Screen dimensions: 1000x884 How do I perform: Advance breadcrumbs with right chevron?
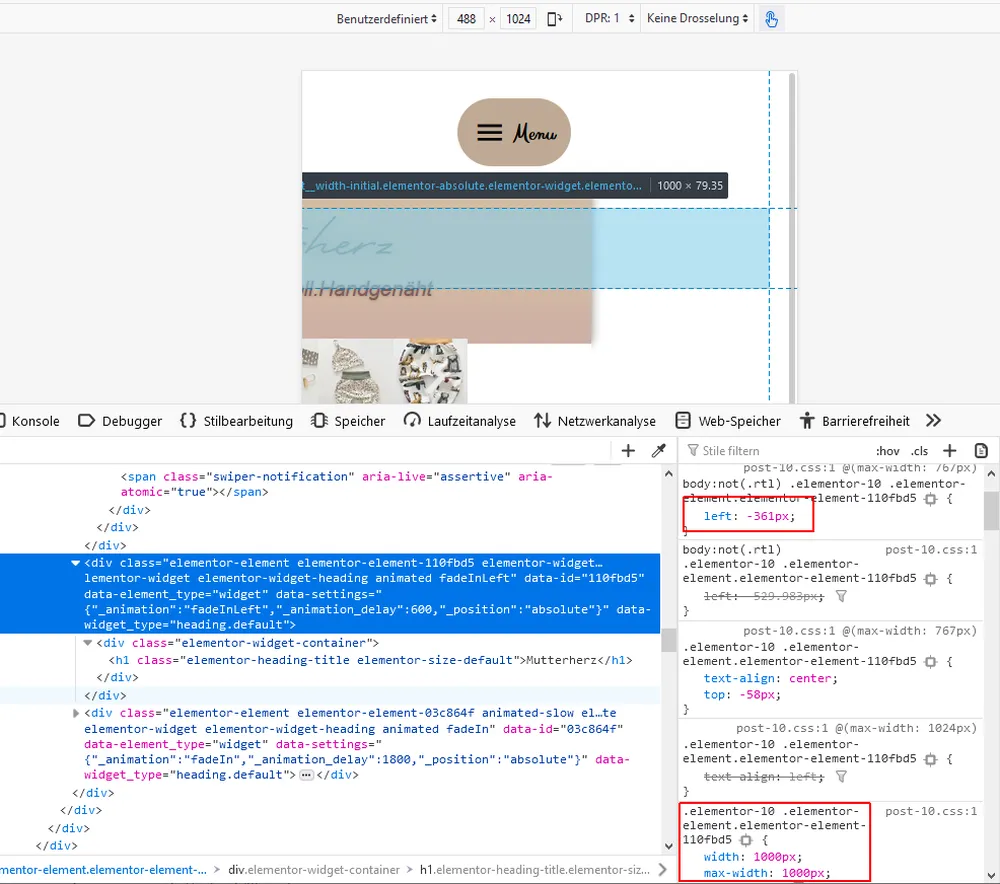click(663, 870)
